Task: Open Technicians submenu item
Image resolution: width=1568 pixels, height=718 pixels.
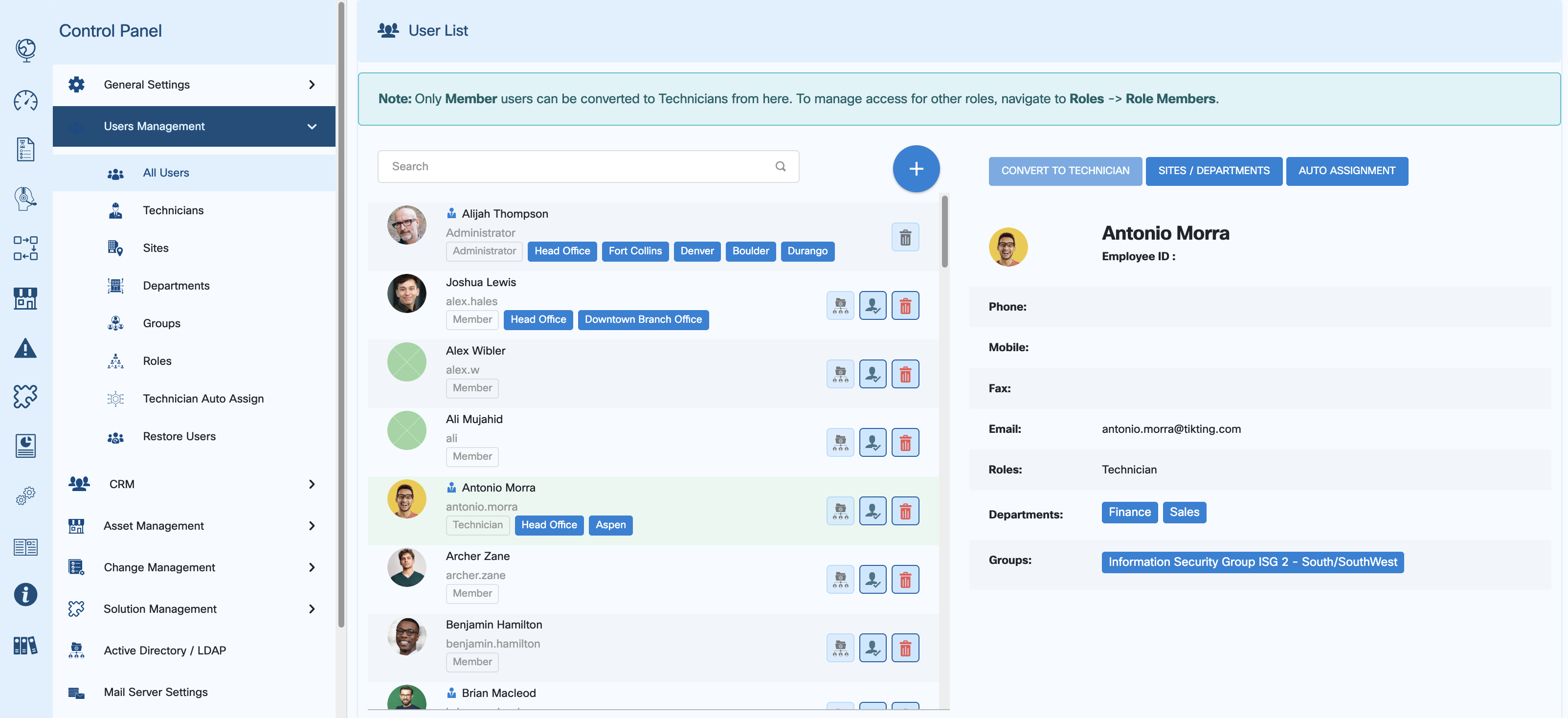Action: [x=173, y=210]
